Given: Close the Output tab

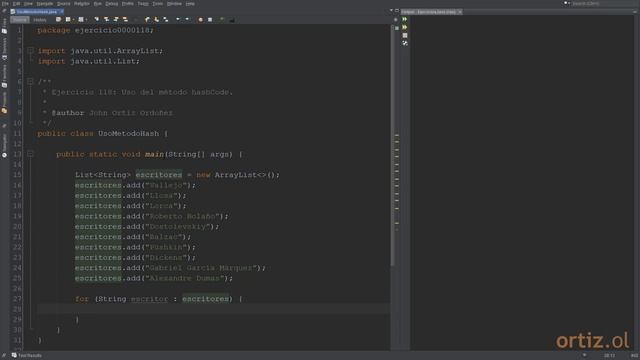Looking at the screenshot, I should 460,12.
